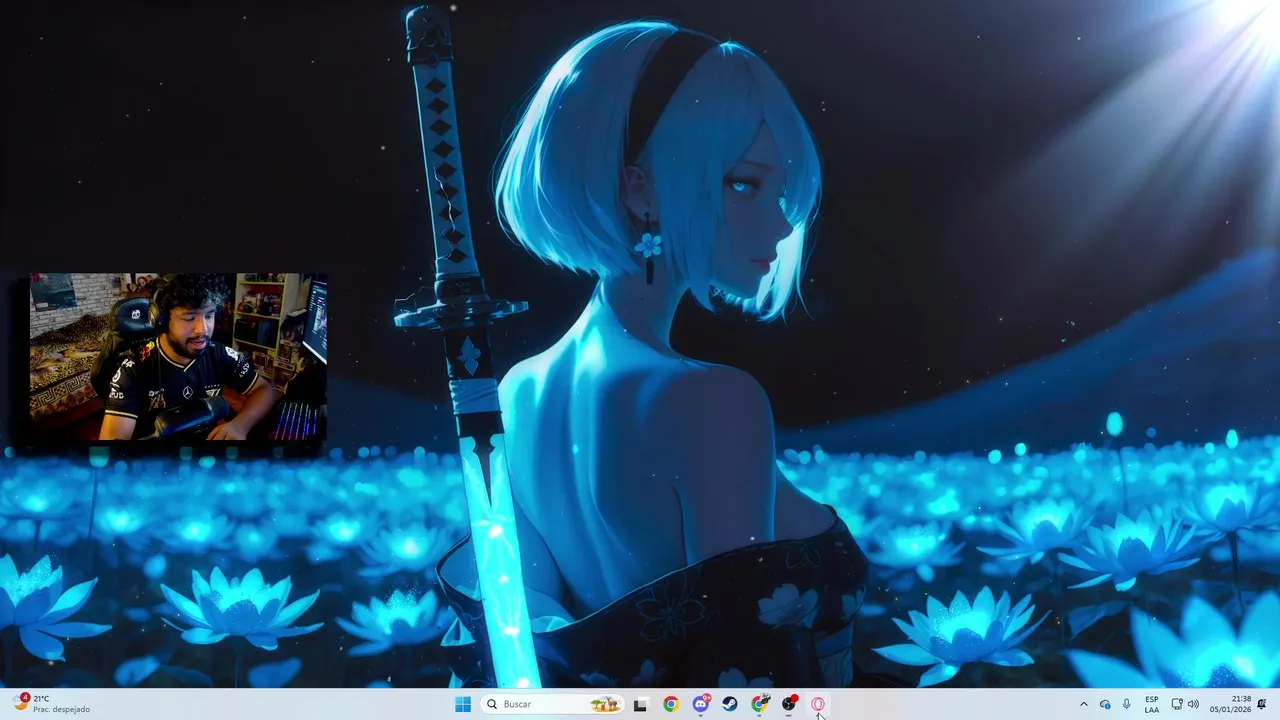This screenshot has height=720, width=1280.
Task: Open the network status tray icon
Action: coord(1177,704)
